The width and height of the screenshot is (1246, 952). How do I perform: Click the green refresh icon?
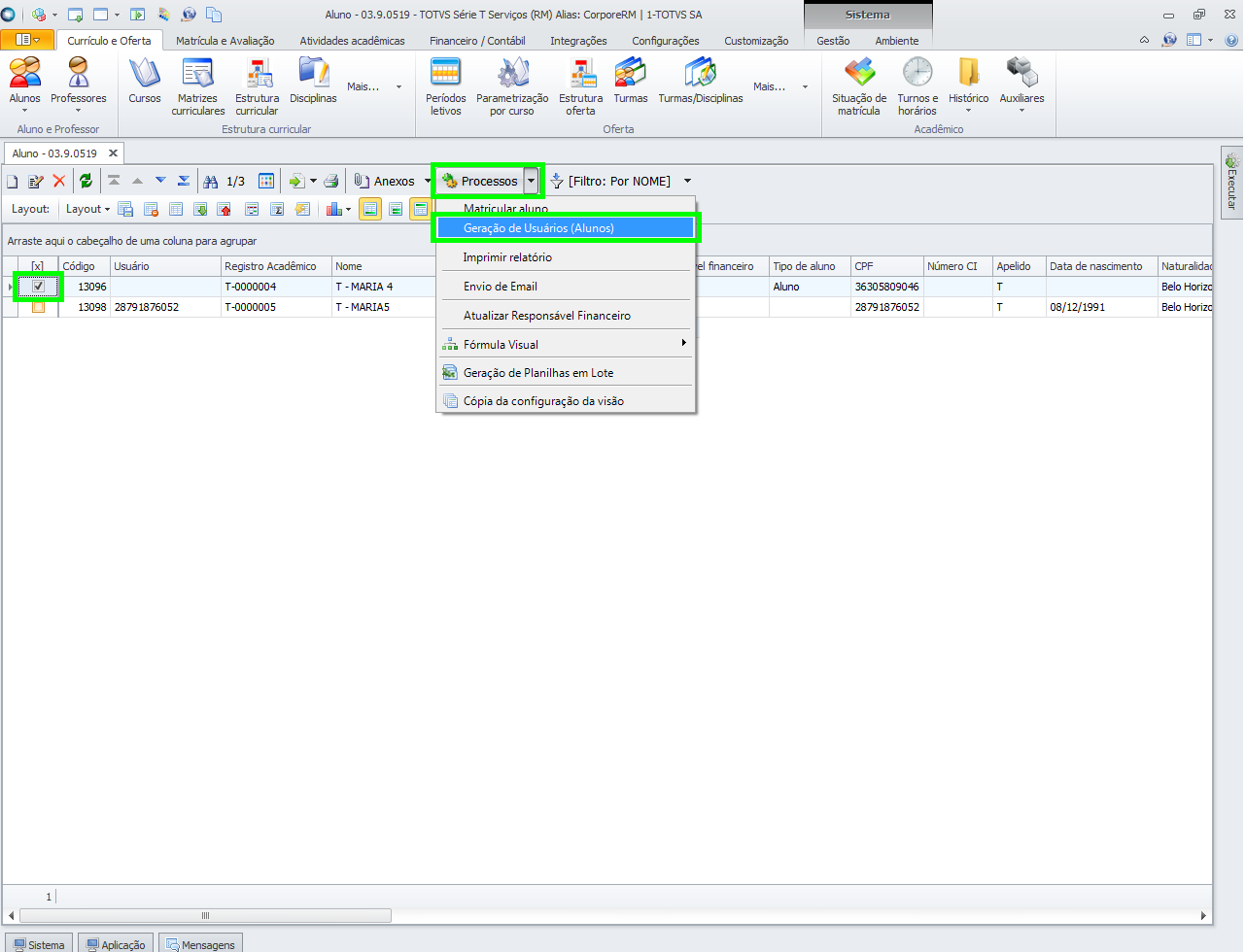click(86, 181)
